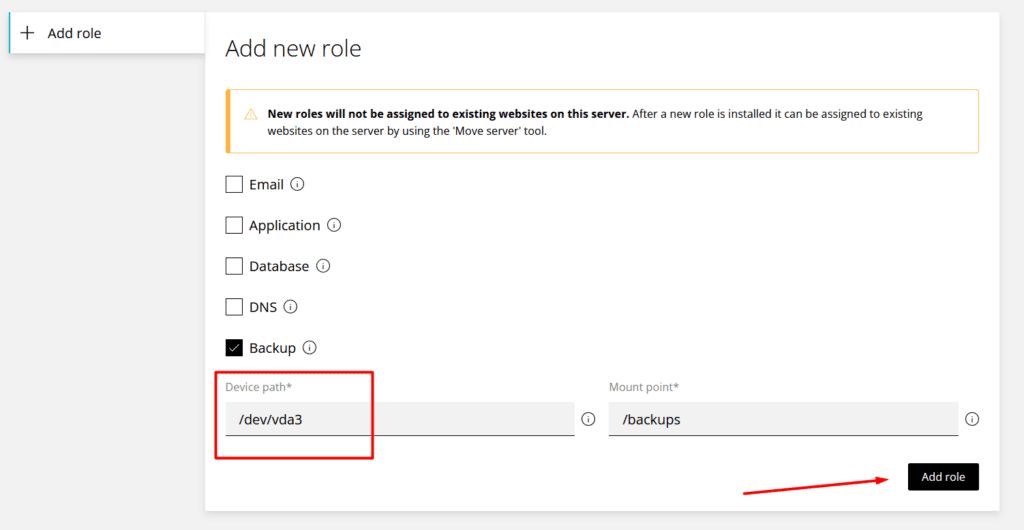
Task: Show info for the Email role
Action: point(297,185)
